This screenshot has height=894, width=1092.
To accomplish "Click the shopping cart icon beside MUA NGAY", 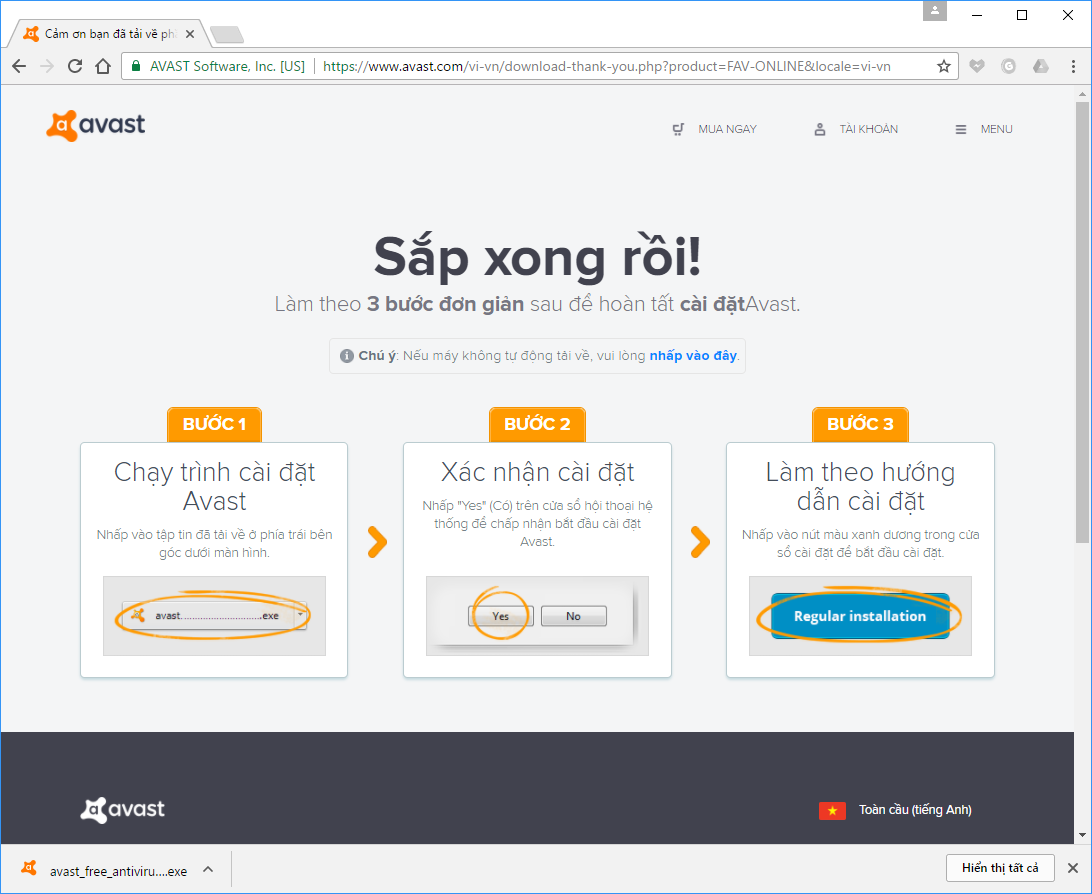I will [x=678, y=130].
